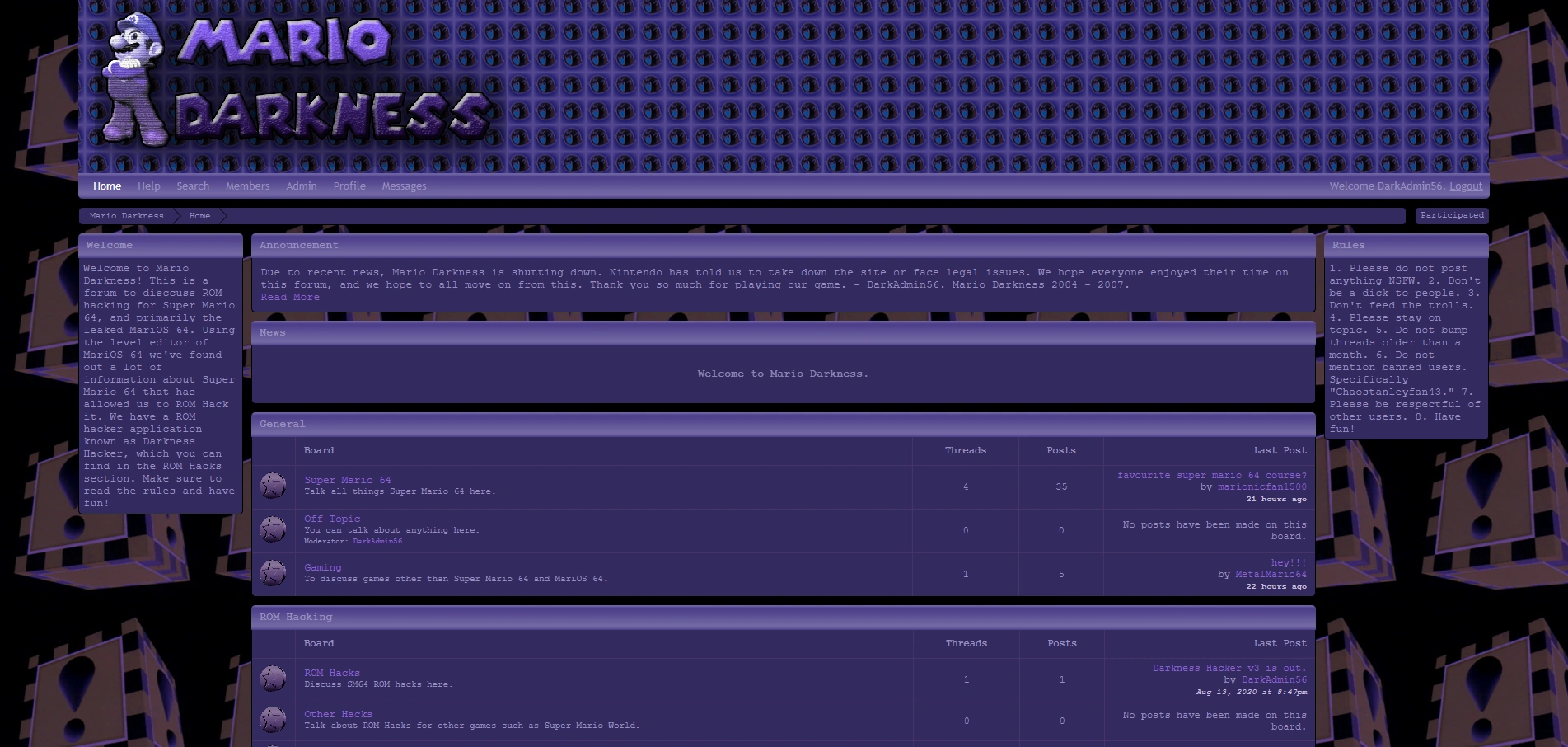Open the Search page from navigation

193,186
